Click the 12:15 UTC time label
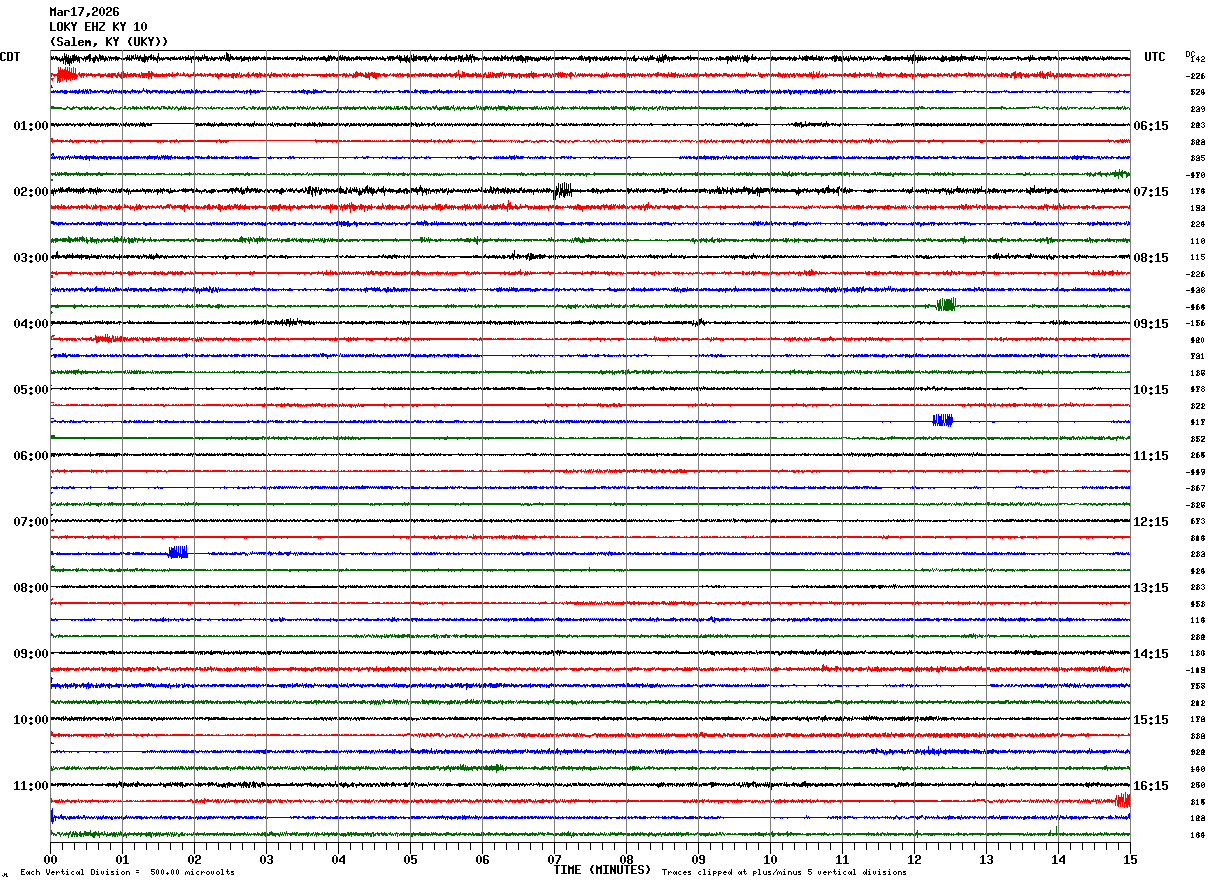 [x=1150, y=522]
